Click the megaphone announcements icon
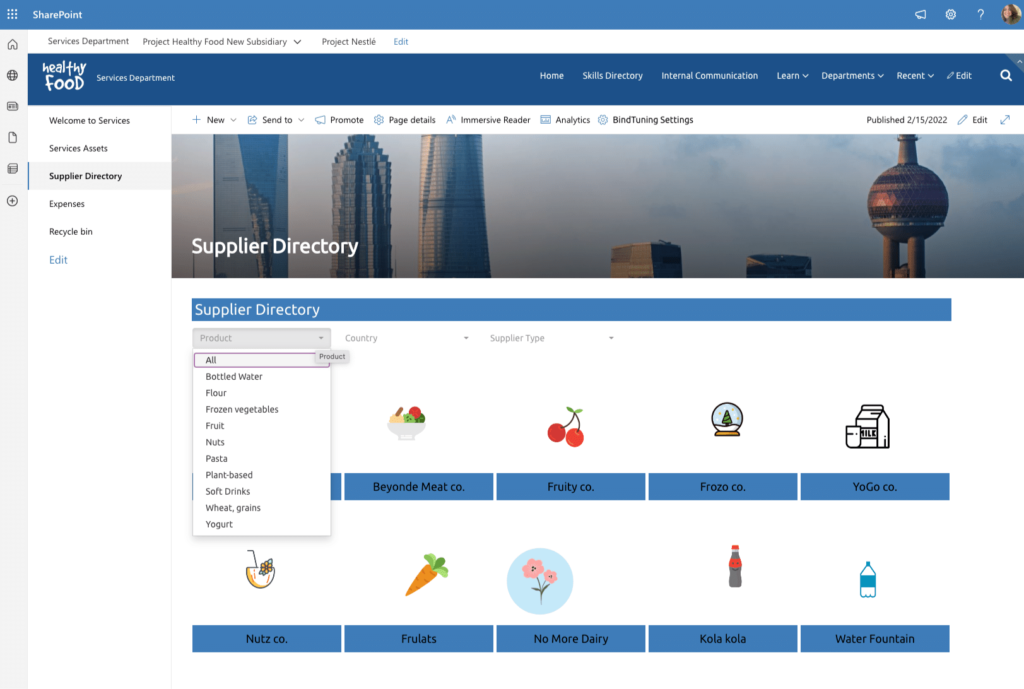The width and height of the screenshot is (1024, 689). pos(920,14)
